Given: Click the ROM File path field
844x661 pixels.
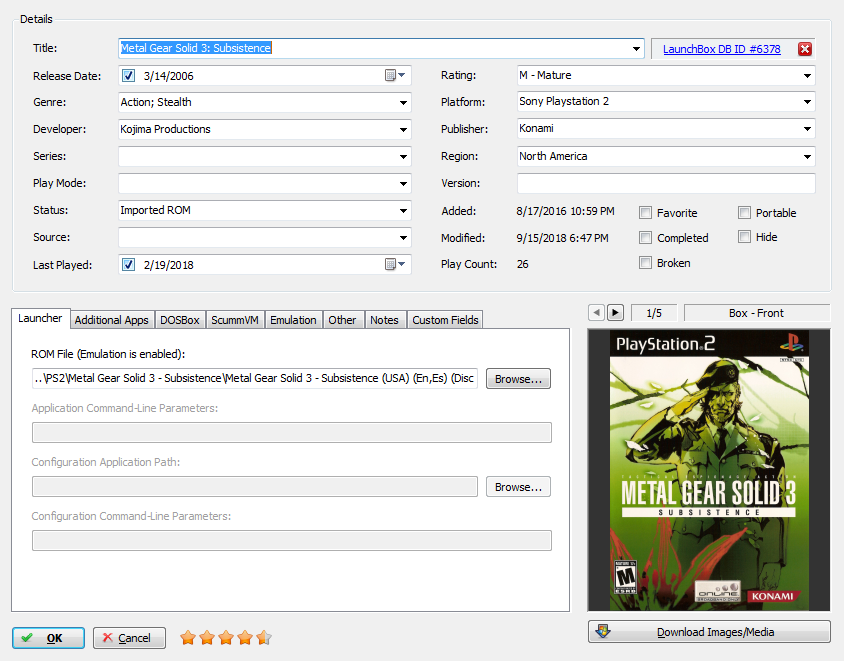Looking at the screenshot, I should pos(255,378).
